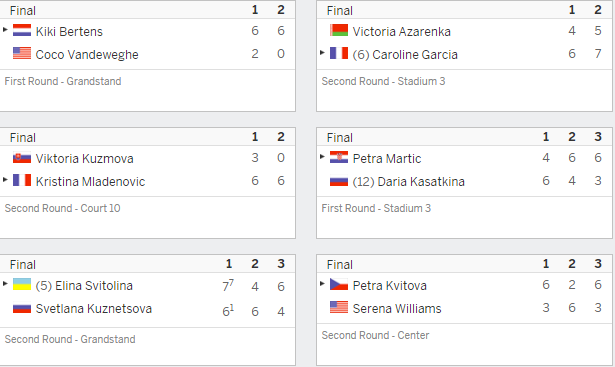Screen dimensions: 615x367
Task: Click the USA flag next to Coco Vandeweghe
Action: tap(22, 53)
